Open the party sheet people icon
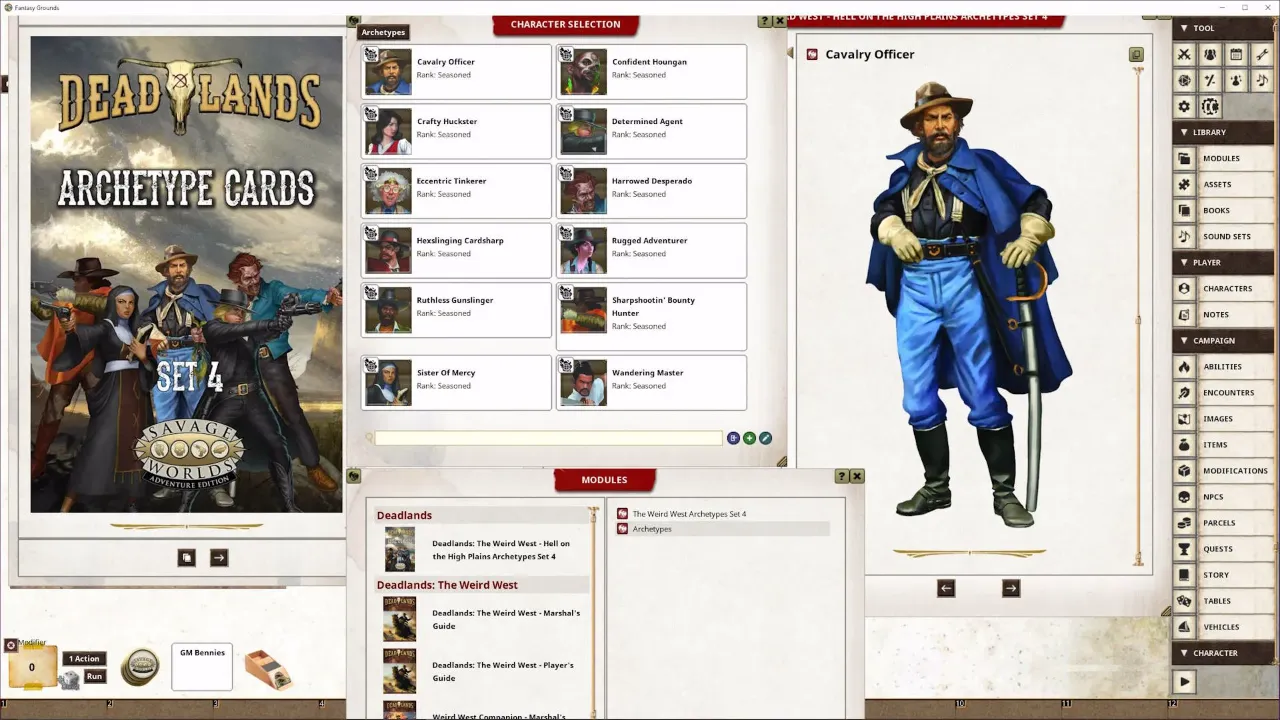The height and width of the screenshot is (720, 1280). tap(1210, 55)
